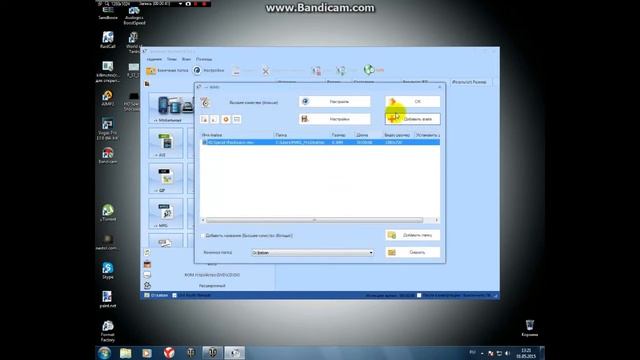Sort by the Имя файла column header
Viewport: 640px width, 360px height.
click(x=237, y=135)
